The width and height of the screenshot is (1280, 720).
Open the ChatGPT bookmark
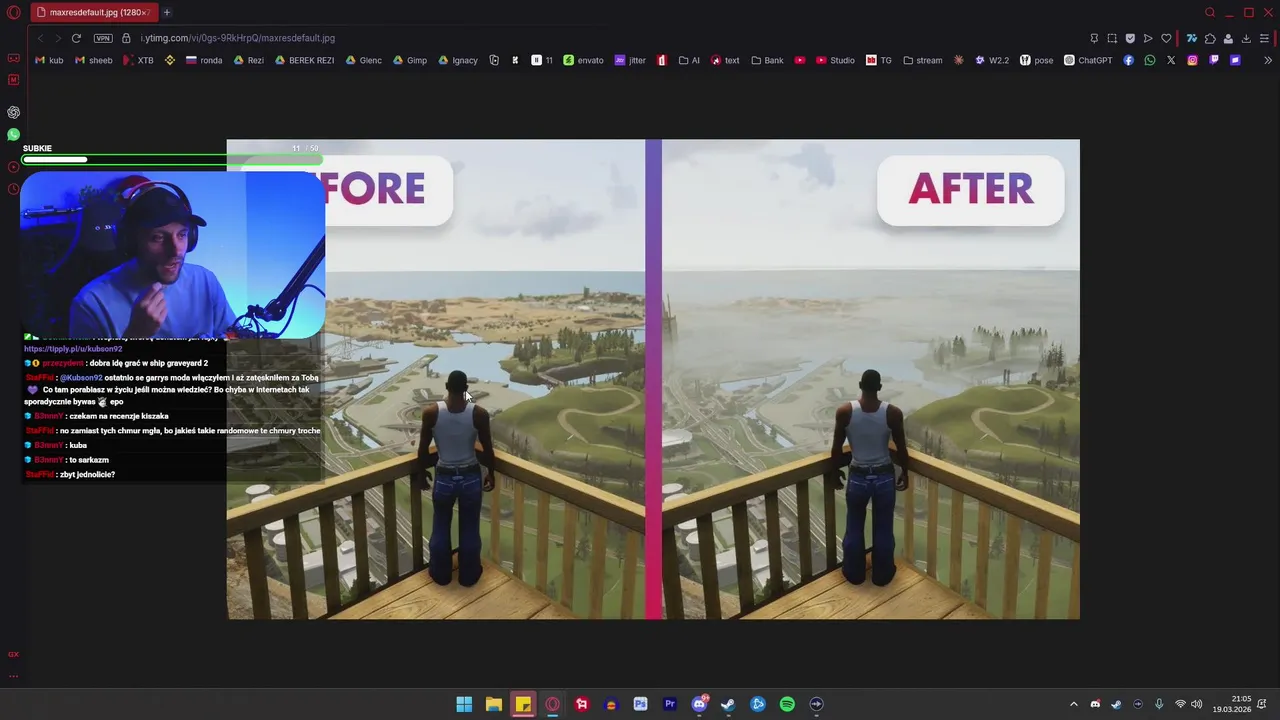click(x=1088, y=60)
